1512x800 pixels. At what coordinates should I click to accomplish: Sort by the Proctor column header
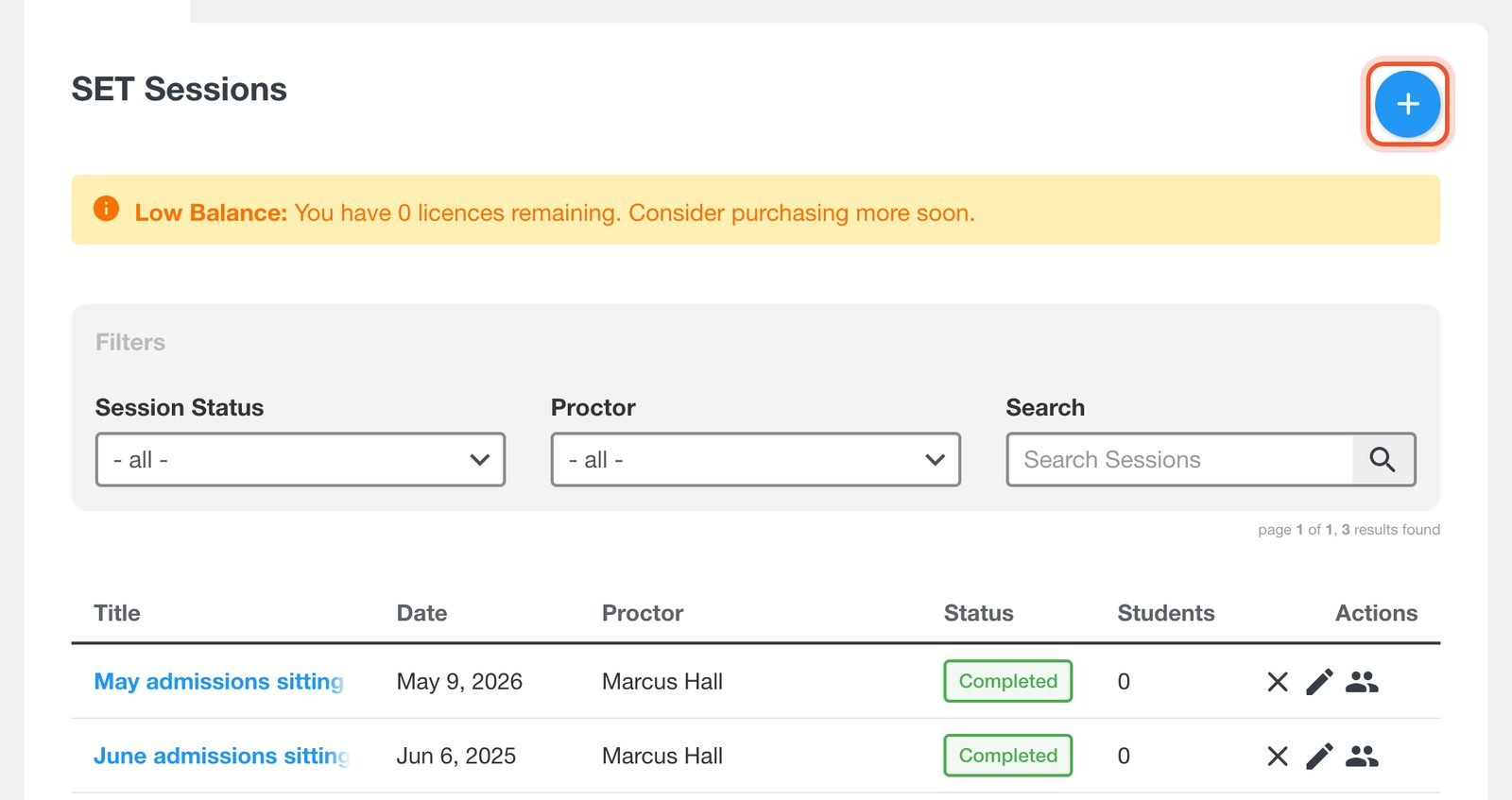[x=643, y=613]
